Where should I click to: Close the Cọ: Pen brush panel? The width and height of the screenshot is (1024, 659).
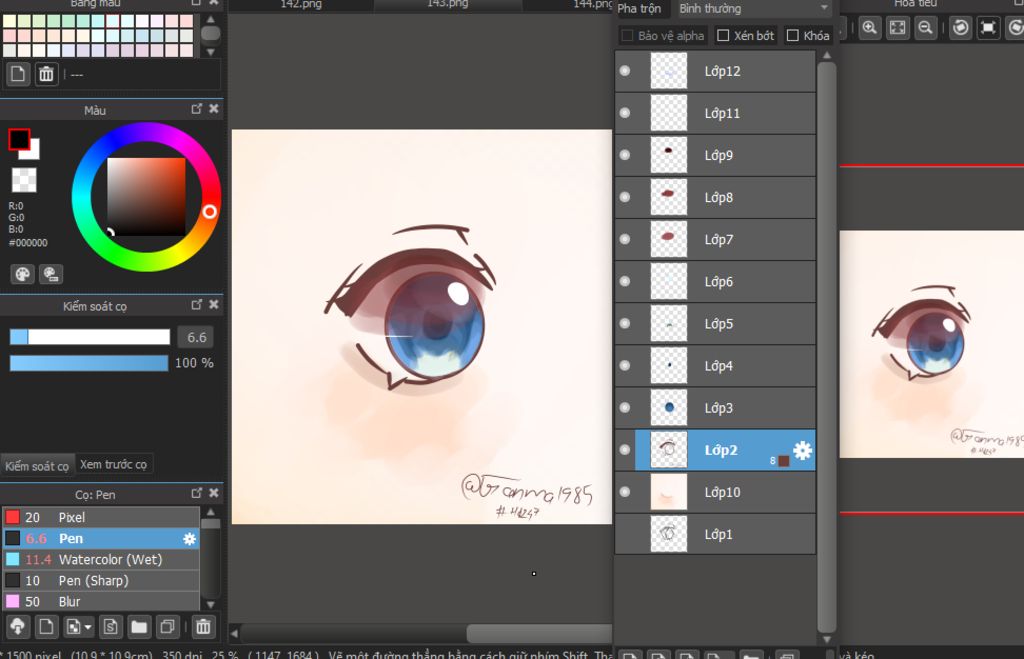(x=214, y=493)
